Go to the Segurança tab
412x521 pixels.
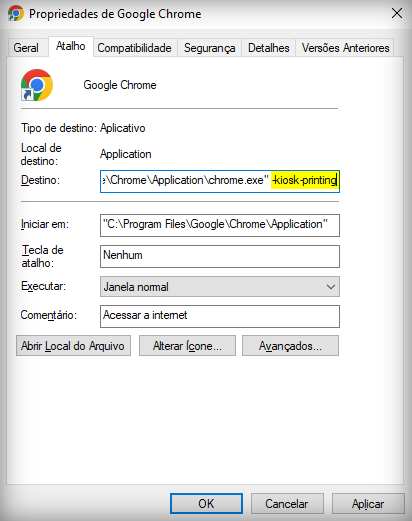pyautogui.click(x=210, y=48)
